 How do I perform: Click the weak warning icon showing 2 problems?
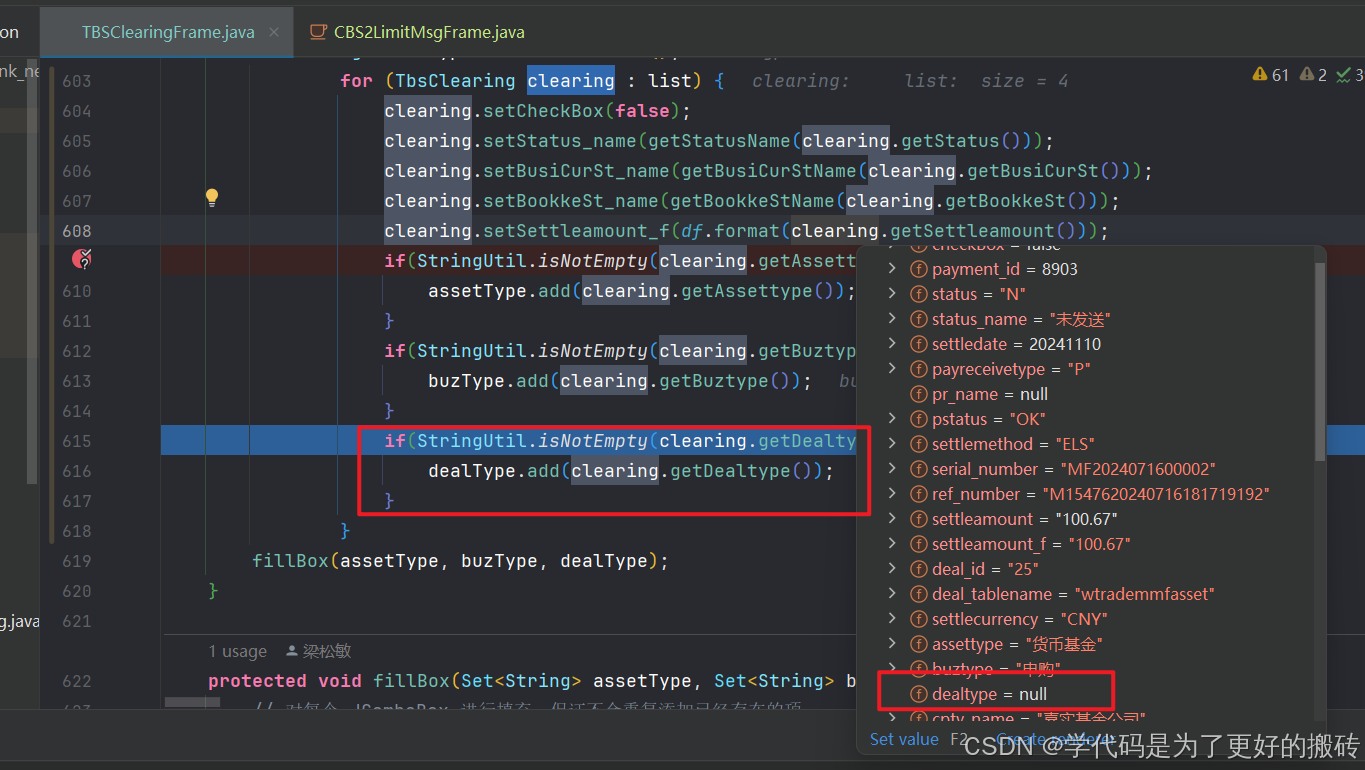(1305, 74)
